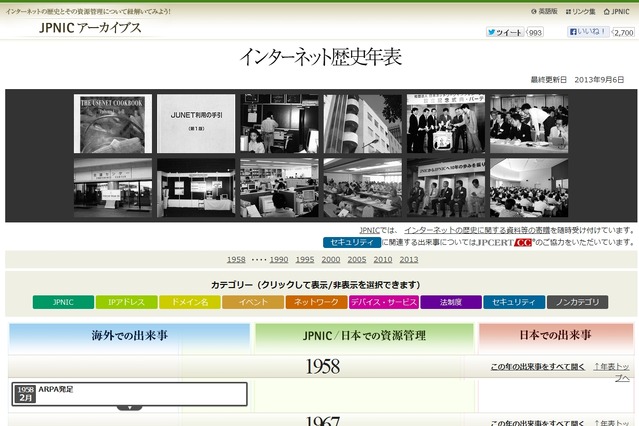Jump to year 2013
The image size is (639, 426).
tap(409, 260)
